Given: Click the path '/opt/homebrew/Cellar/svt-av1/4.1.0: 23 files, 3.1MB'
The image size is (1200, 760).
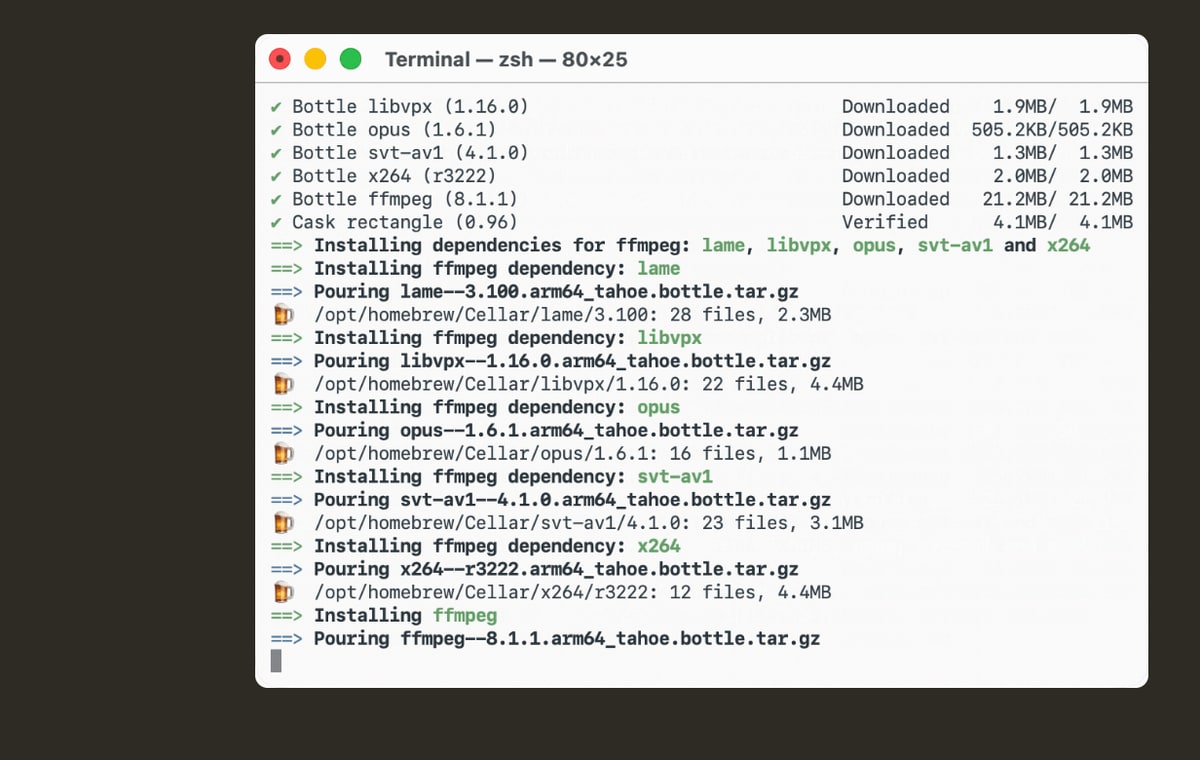Looking at the screenshot, I should (589, 522).
